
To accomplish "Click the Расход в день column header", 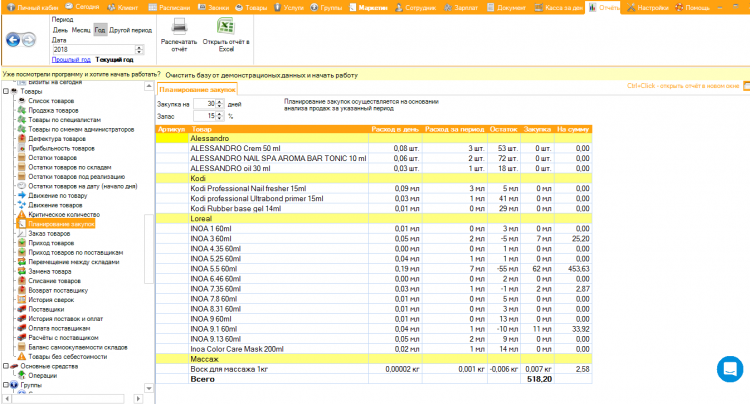I will point(395,129).
